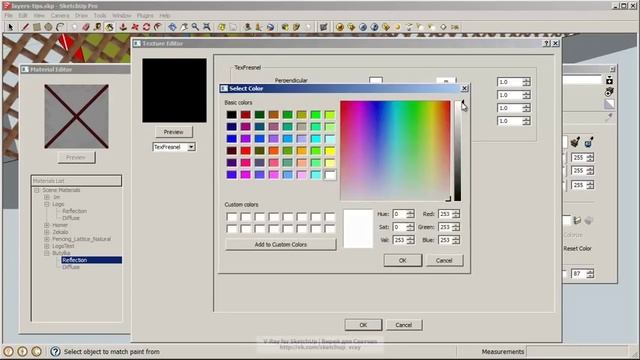Click the Red value input field
The height and width of the screenshot is (360, 640).
pyautogui.click(x=444, y=214)
